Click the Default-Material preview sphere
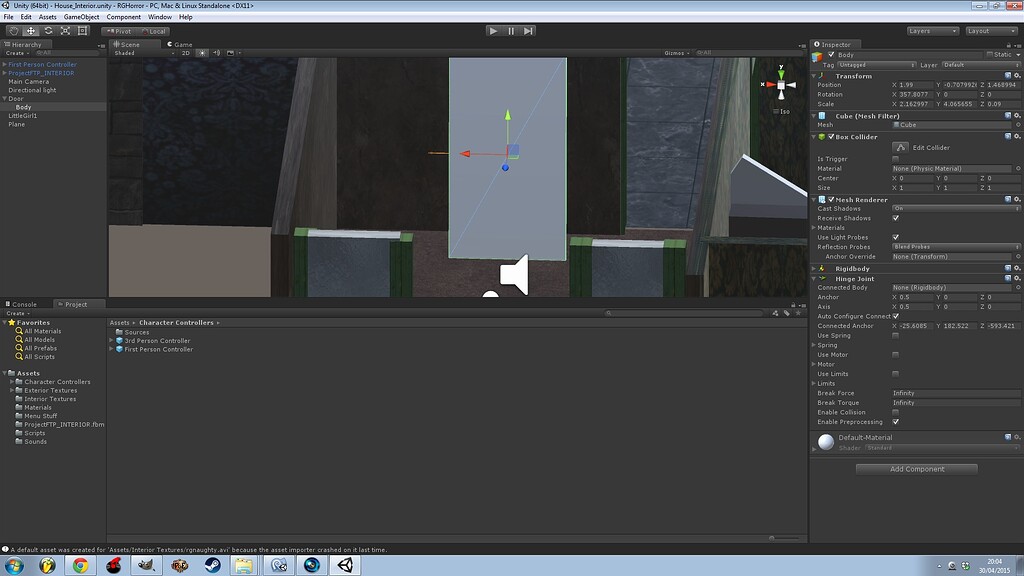Screen dimensions: 1024x576 click(826, 440)
